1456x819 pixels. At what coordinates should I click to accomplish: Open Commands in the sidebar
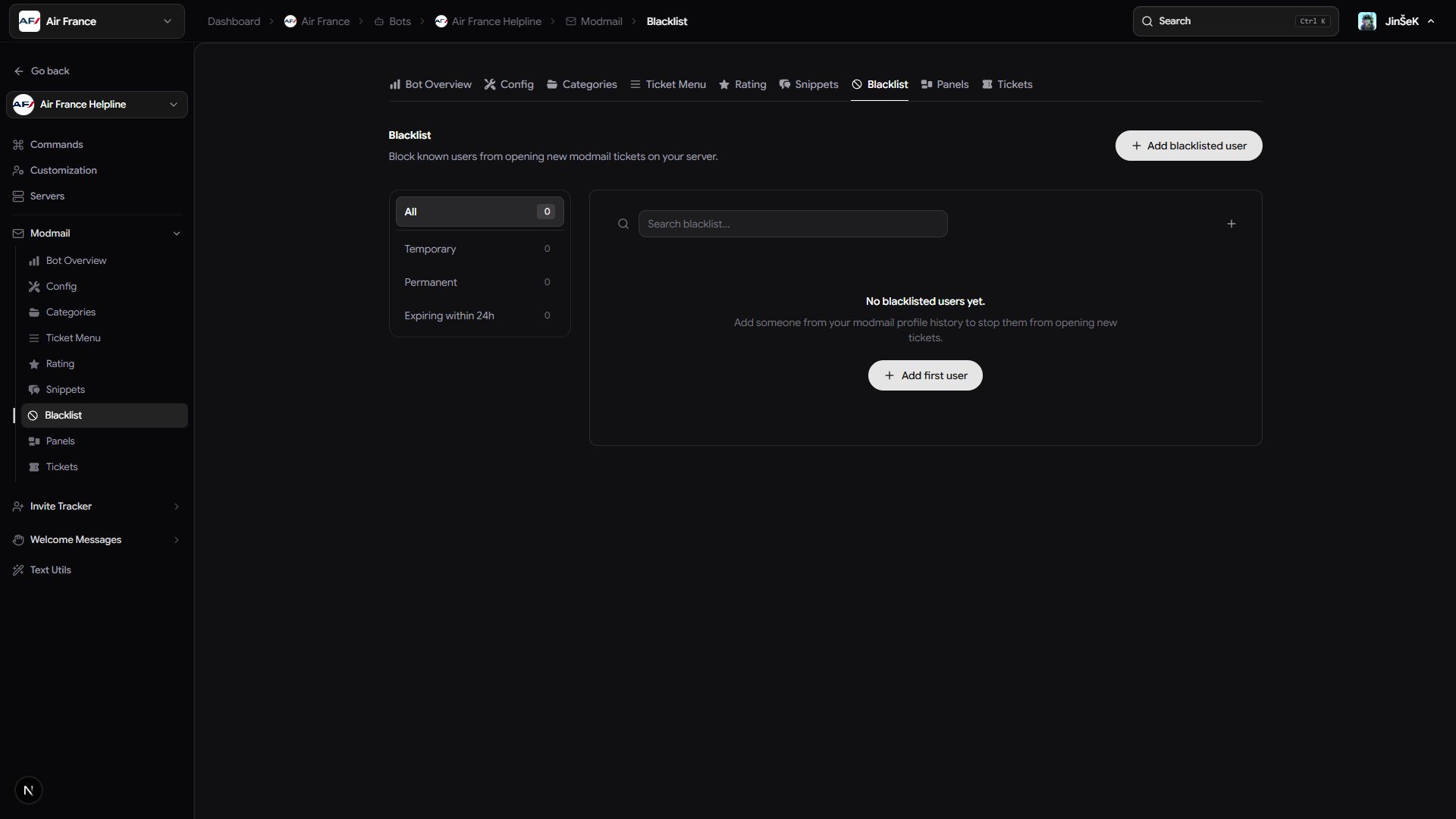pos(97,145)
